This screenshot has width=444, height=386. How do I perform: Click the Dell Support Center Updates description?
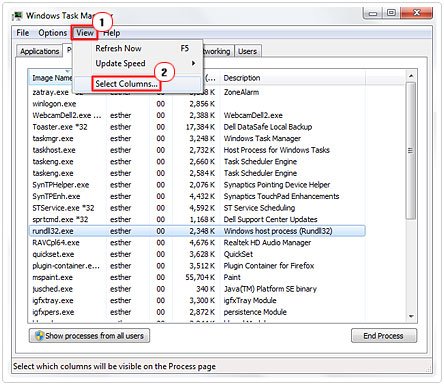tap(271, 220)
